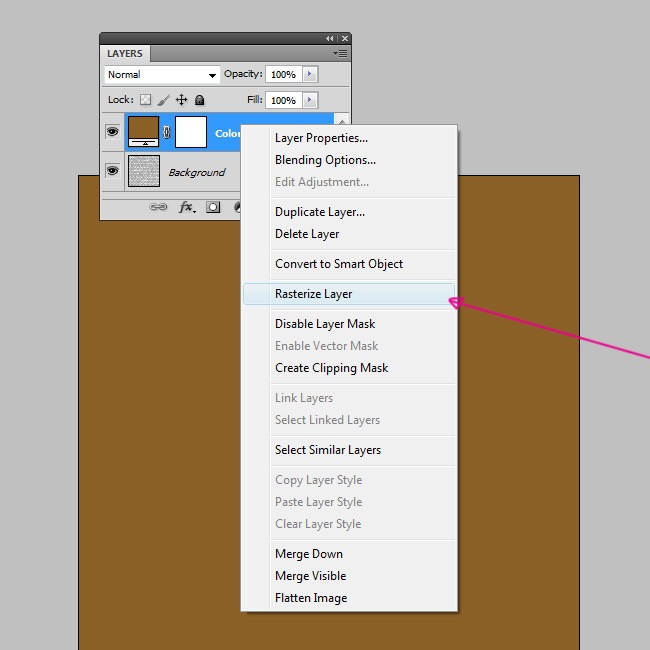Click the lock image pixels brush icon
Screen dimensions: 650x650
pos(163,100)
